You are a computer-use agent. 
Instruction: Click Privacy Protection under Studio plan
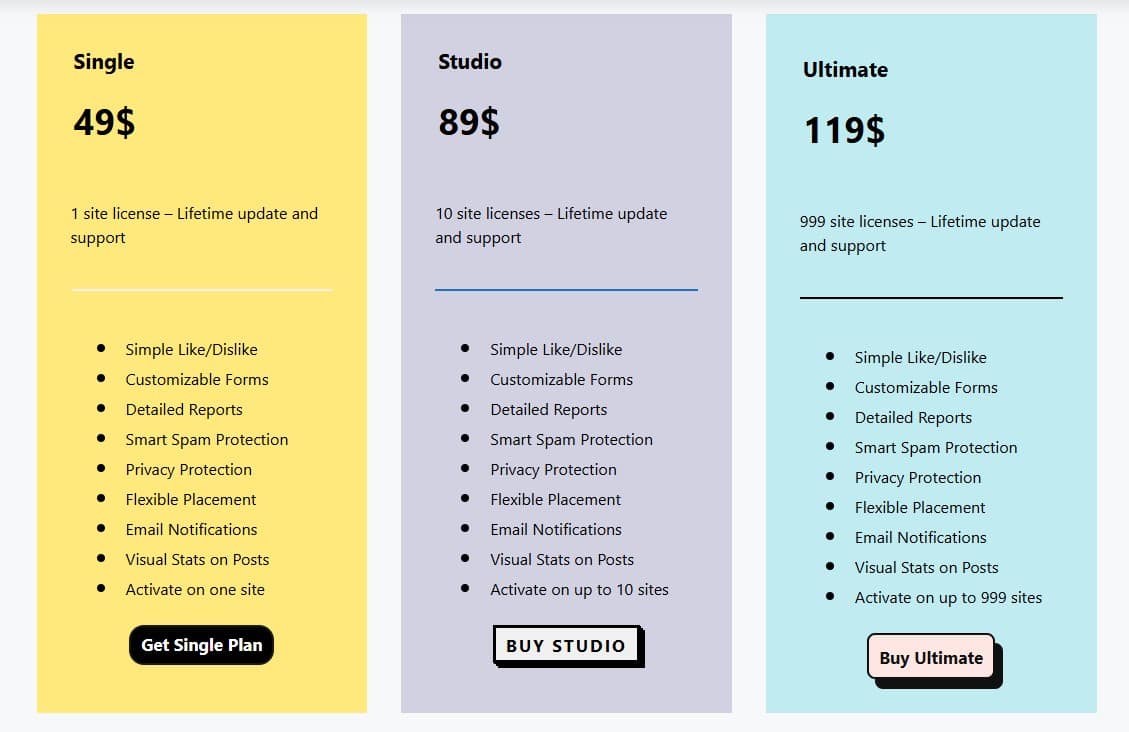[x=553, y=469]
